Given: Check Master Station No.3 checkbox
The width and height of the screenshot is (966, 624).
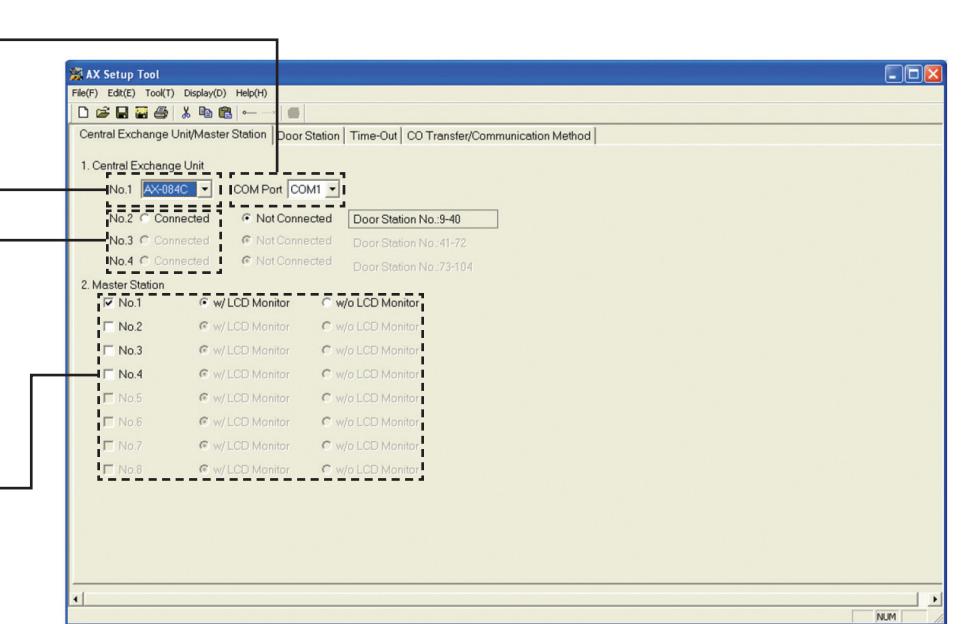Looking at the screenshot, I should click(109, 350).
